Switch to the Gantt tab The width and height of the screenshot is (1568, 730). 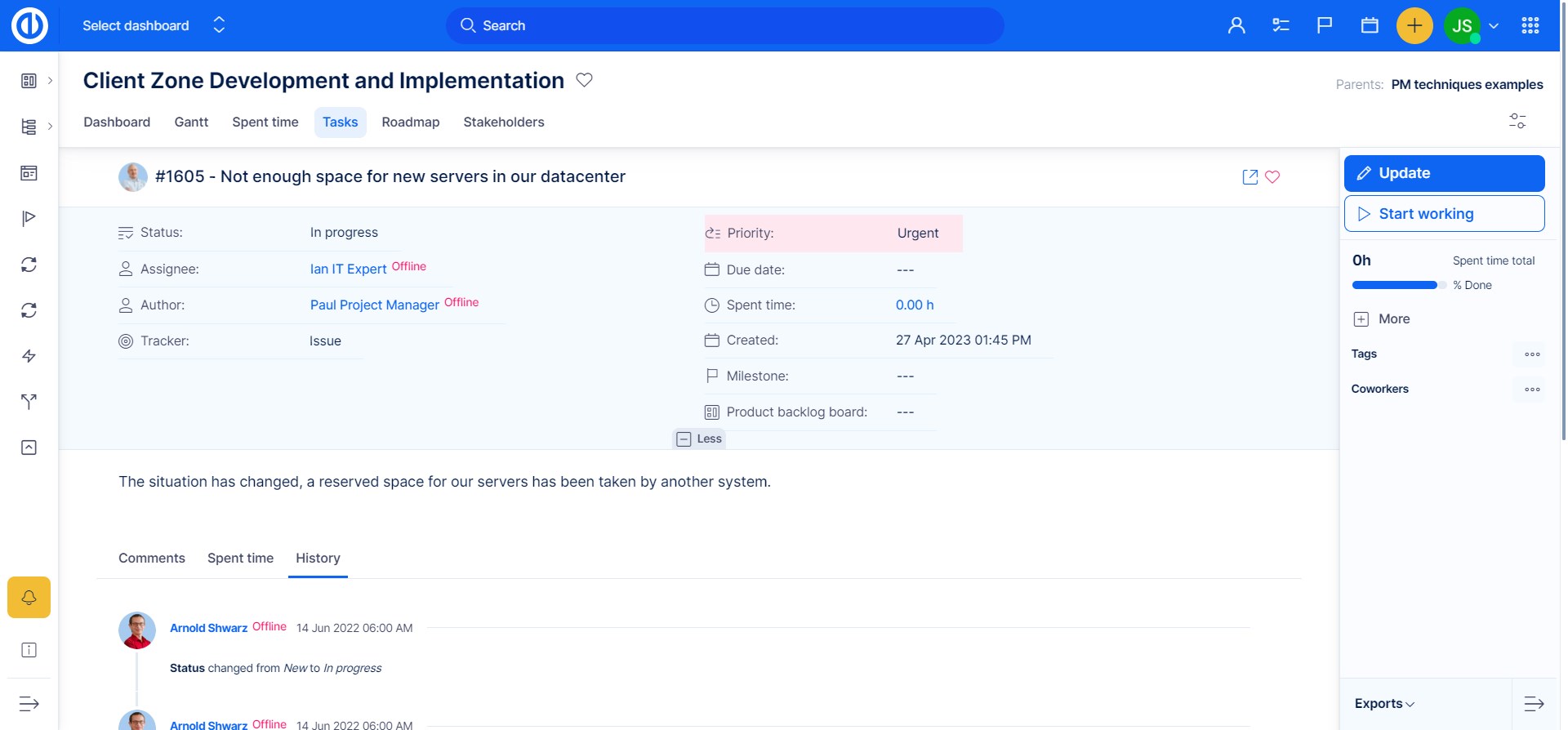coord(191,122)
